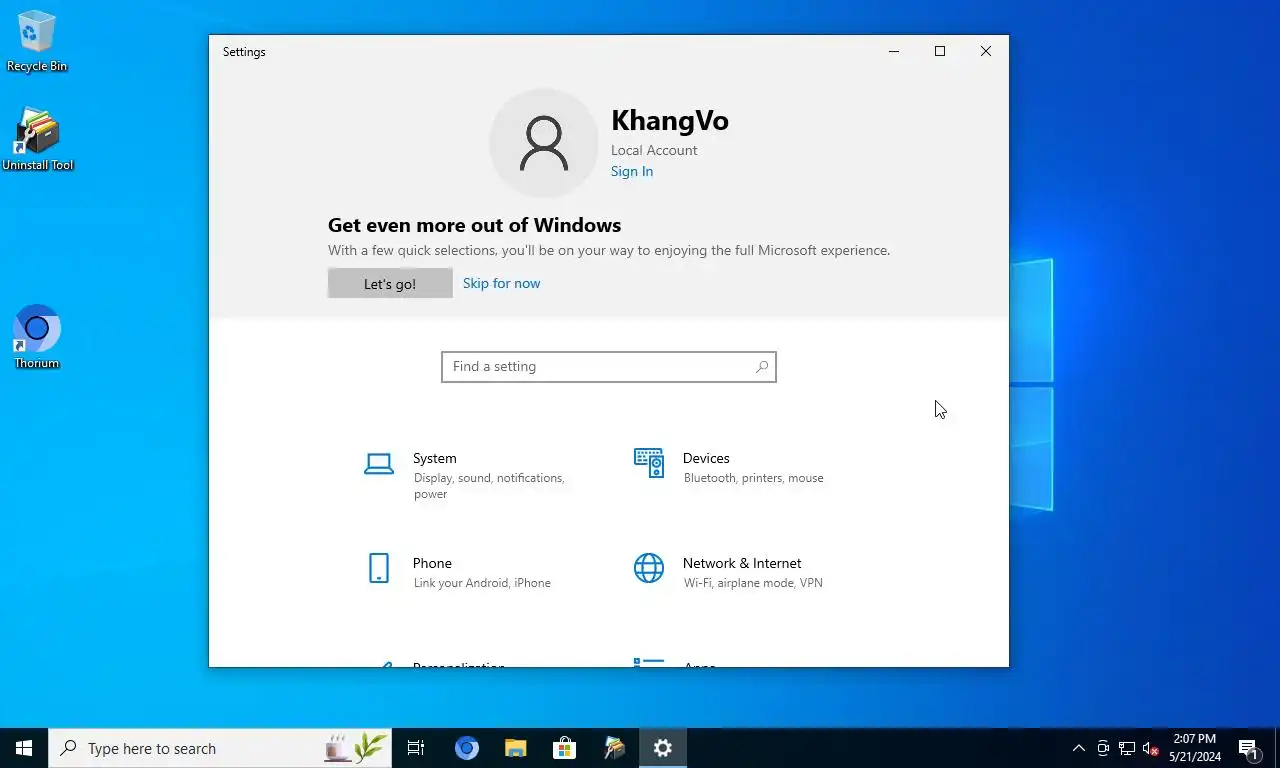Open the Network & Internet globe icon
The image size is (1280, 768).
pos(649,568)
